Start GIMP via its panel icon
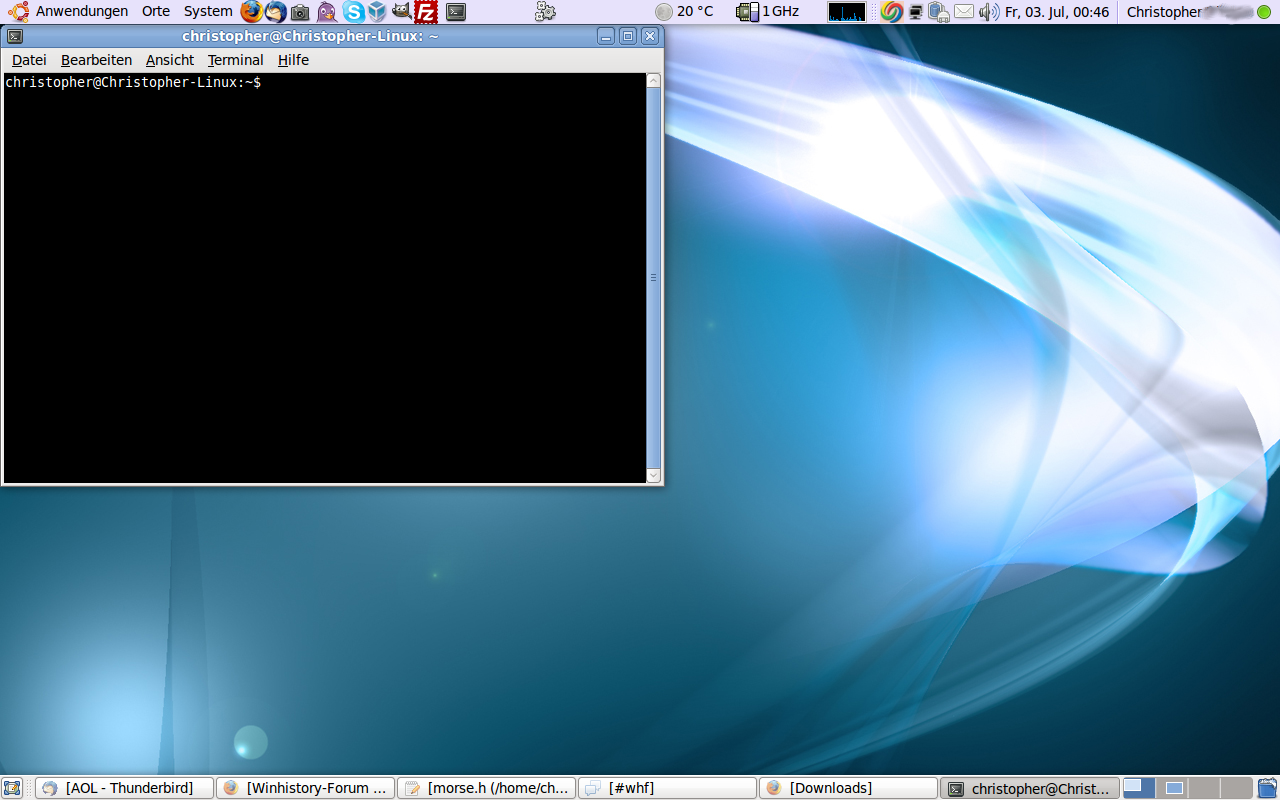This screenshot has height=800, width=1280. pos(401,12)
